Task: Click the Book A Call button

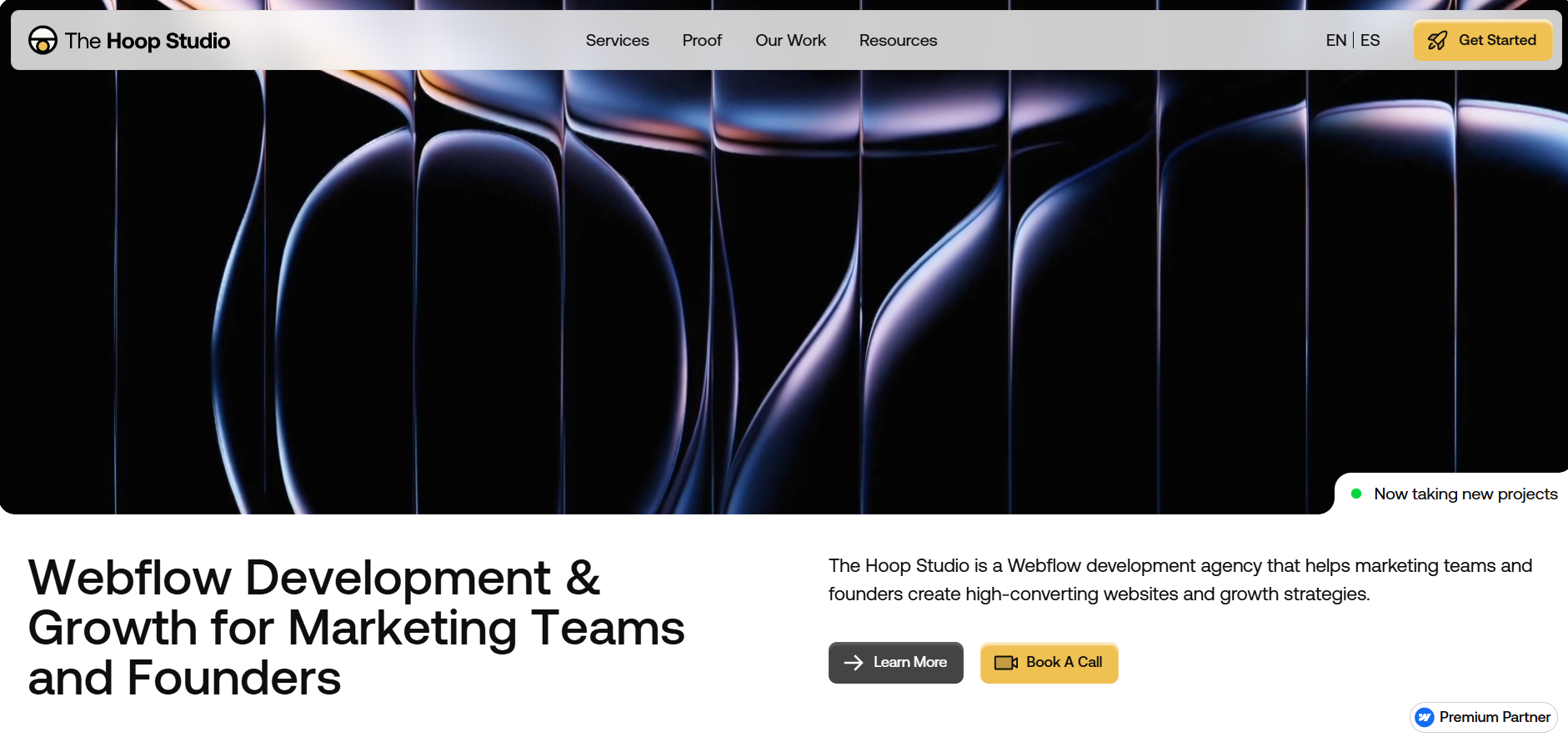Action: pyautogui.click(x=1049, y=662)
